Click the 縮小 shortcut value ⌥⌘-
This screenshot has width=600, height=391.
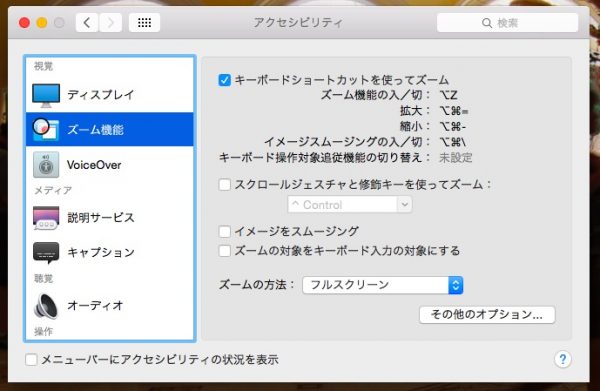(453, 127)
